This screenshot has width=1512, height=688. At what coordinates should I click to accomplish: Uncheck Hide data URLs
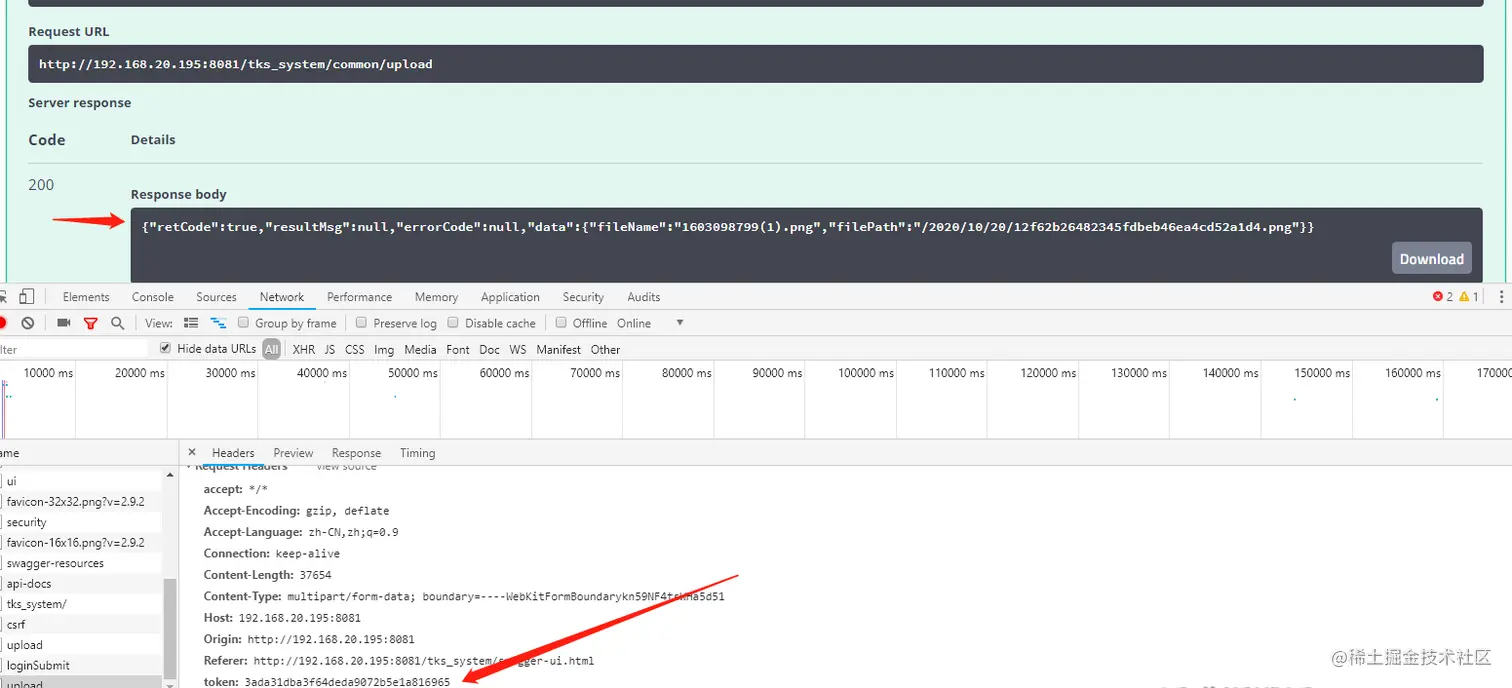pos(166,349)
